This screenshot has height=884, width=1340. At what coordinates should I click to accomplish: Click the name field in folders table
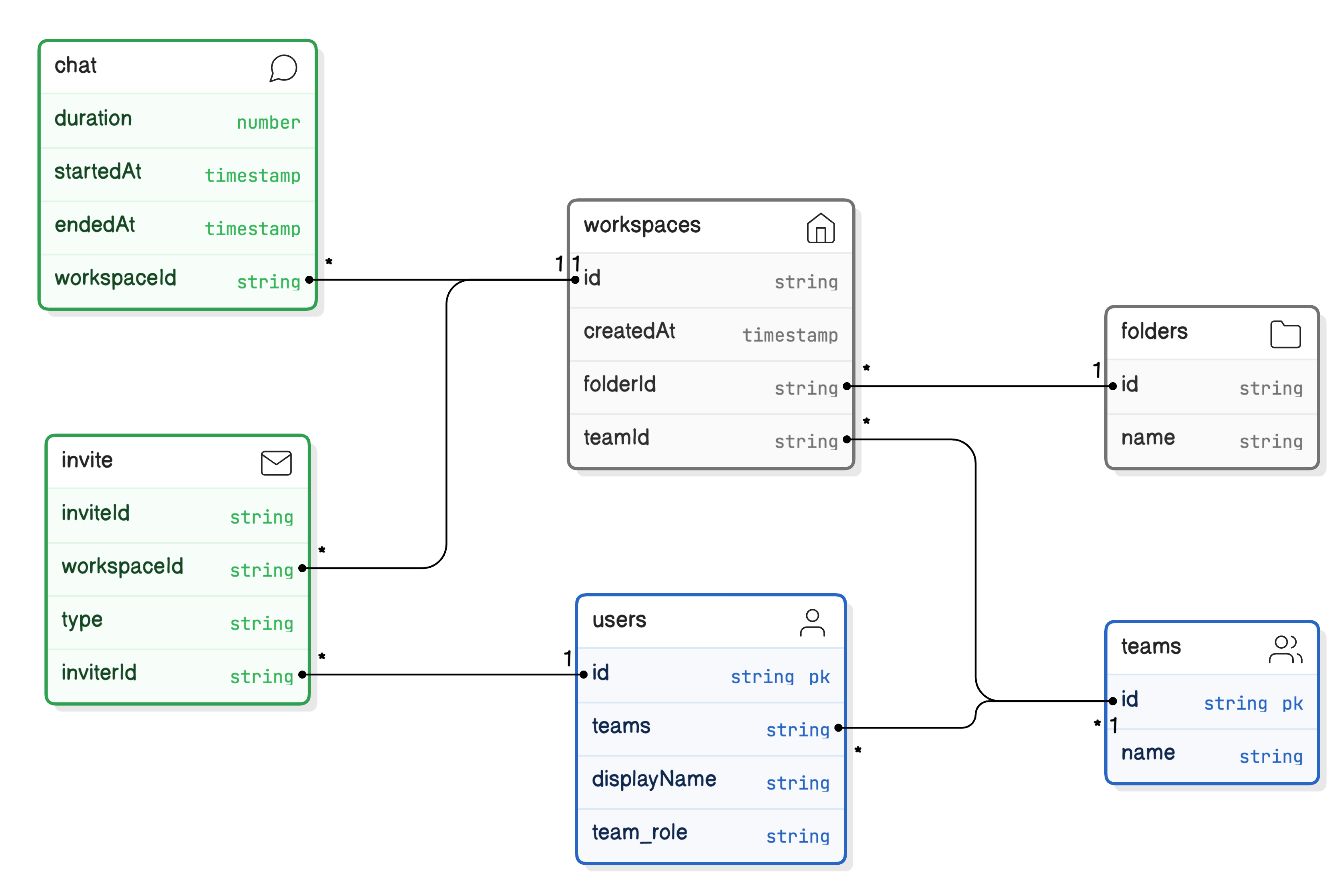point(1212,439)
